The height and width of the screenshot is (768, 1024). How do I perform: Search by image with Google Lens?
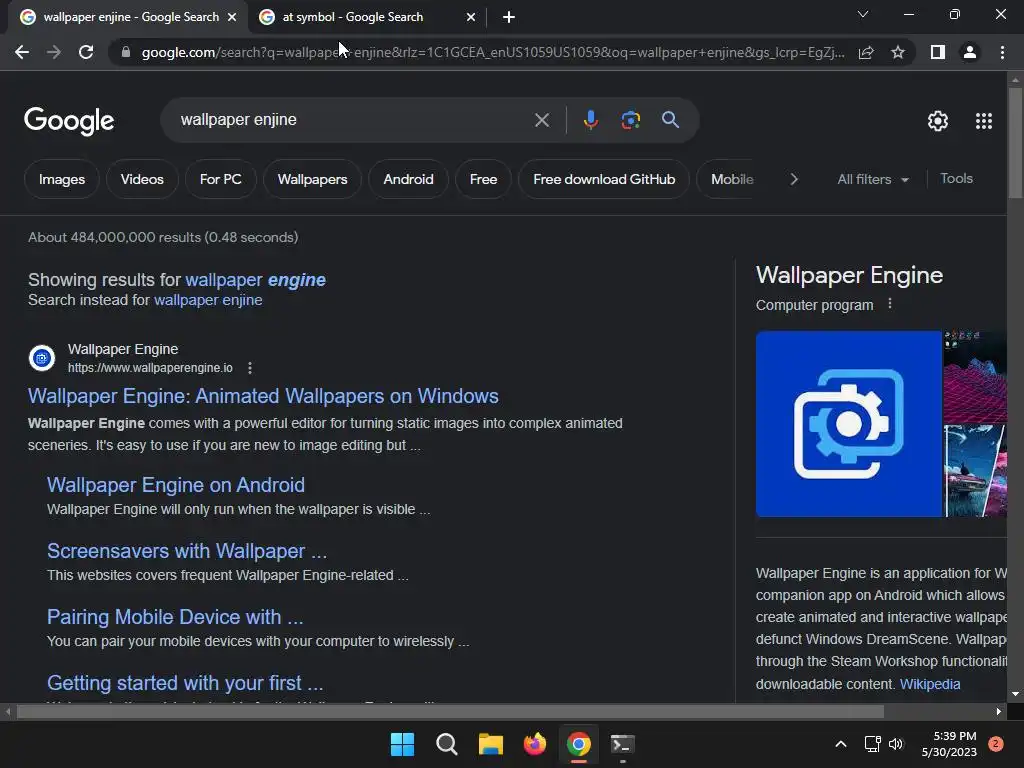click(x=630, y=120)
